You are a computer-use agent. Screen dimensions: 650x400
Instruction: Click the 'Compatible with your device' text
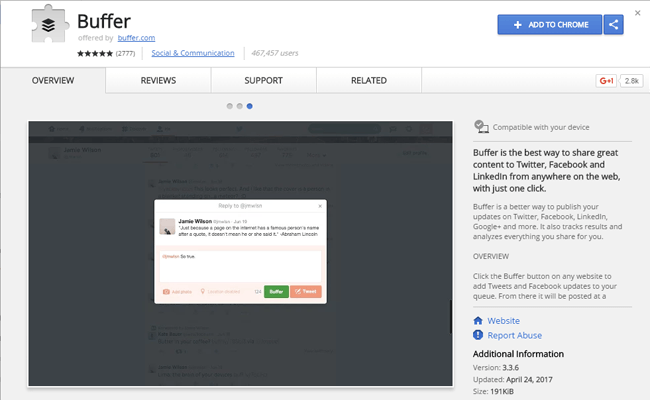click(541, 127)
